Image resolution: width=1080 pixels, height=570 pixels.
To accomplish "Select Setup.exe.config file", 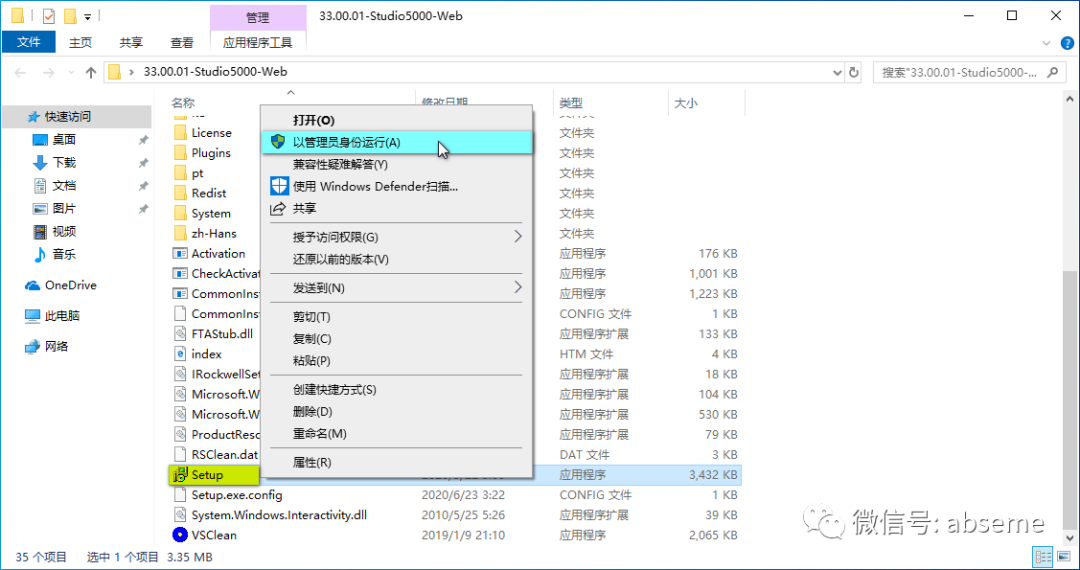I will coord(237,495).
